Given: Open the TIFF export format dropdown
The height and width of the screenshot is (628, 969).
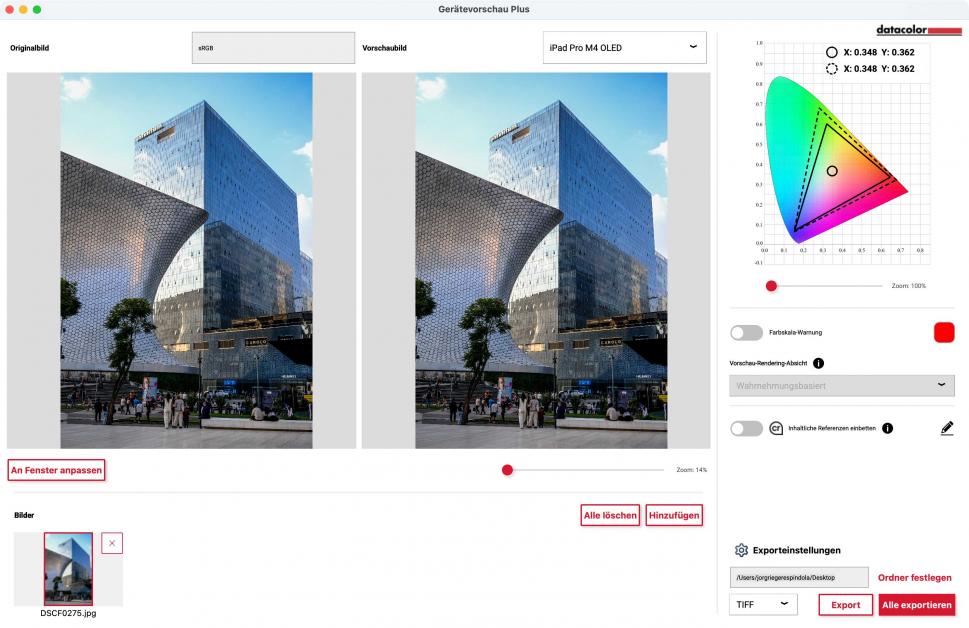Looking at the screenshot, I should 763,605.
